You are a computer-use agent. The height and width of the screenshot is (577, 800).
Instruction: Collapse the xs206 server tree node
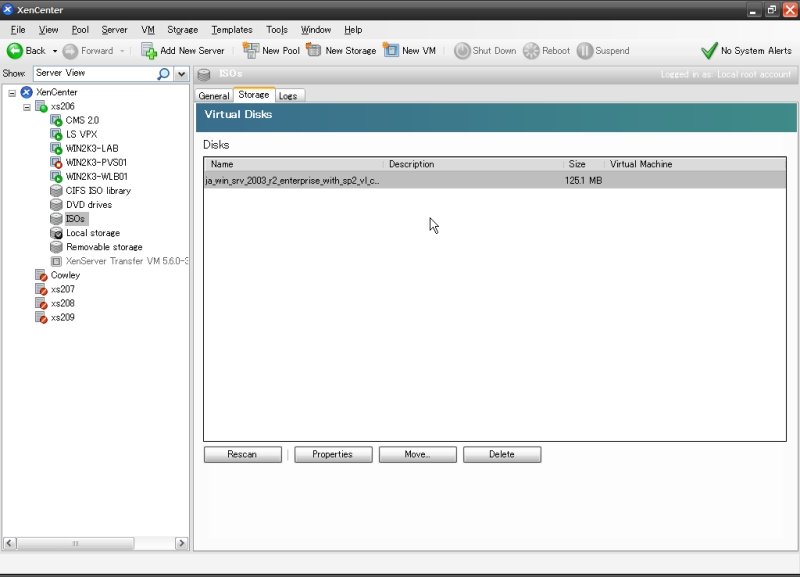click(27, 107)
